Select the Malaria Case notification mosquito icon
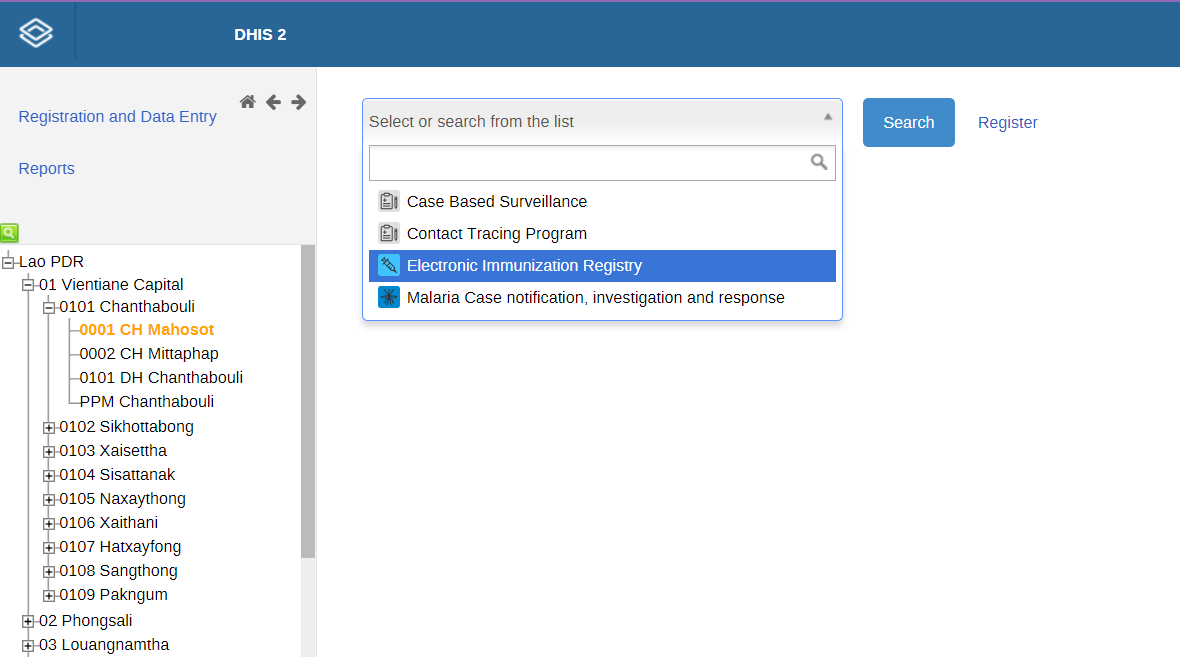 [388, 297]
